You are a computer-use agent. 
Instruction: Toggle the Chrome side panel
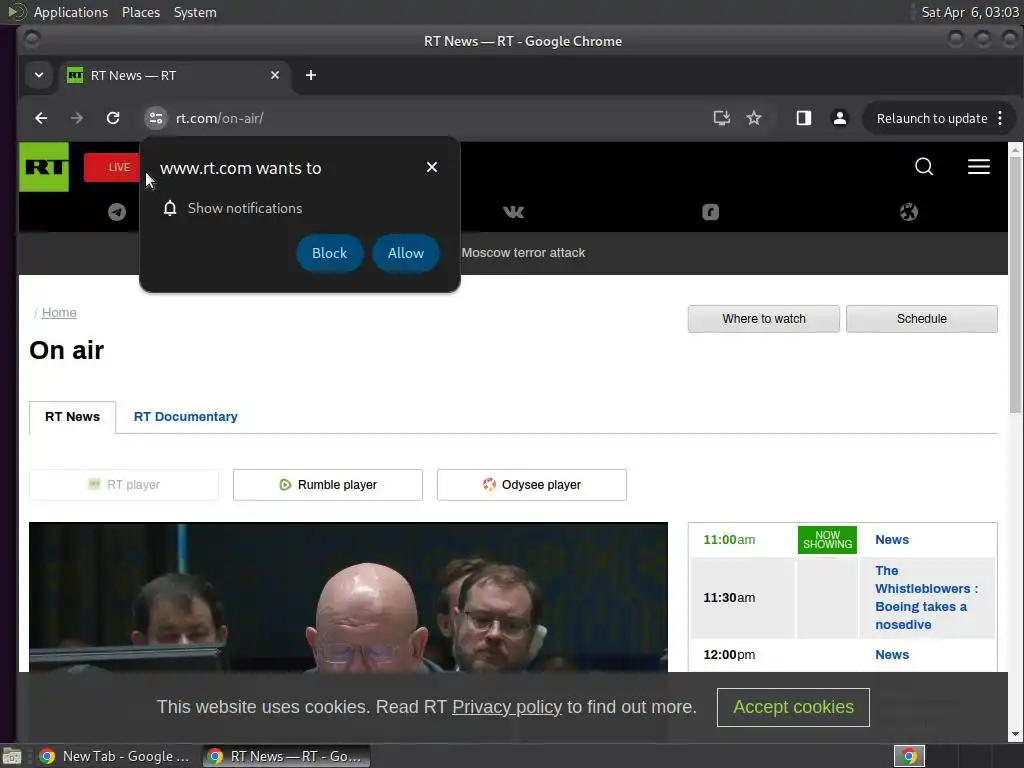pos(803,118)
